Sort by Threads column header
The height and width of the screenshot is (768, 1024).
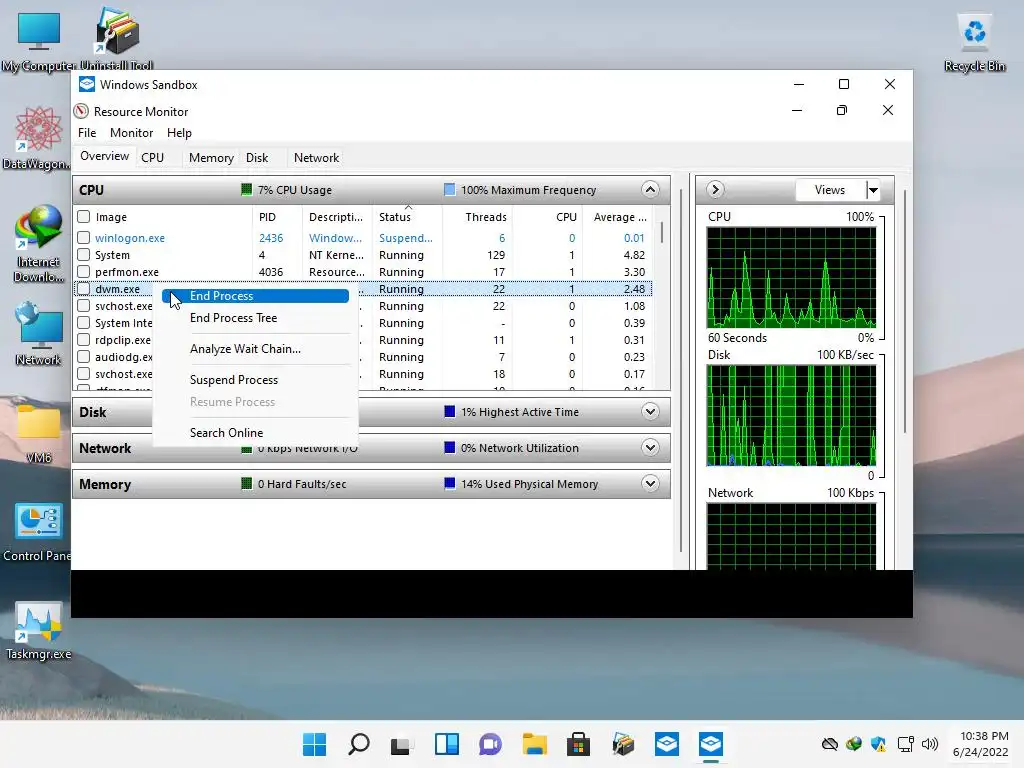click(x=477, y=217)
